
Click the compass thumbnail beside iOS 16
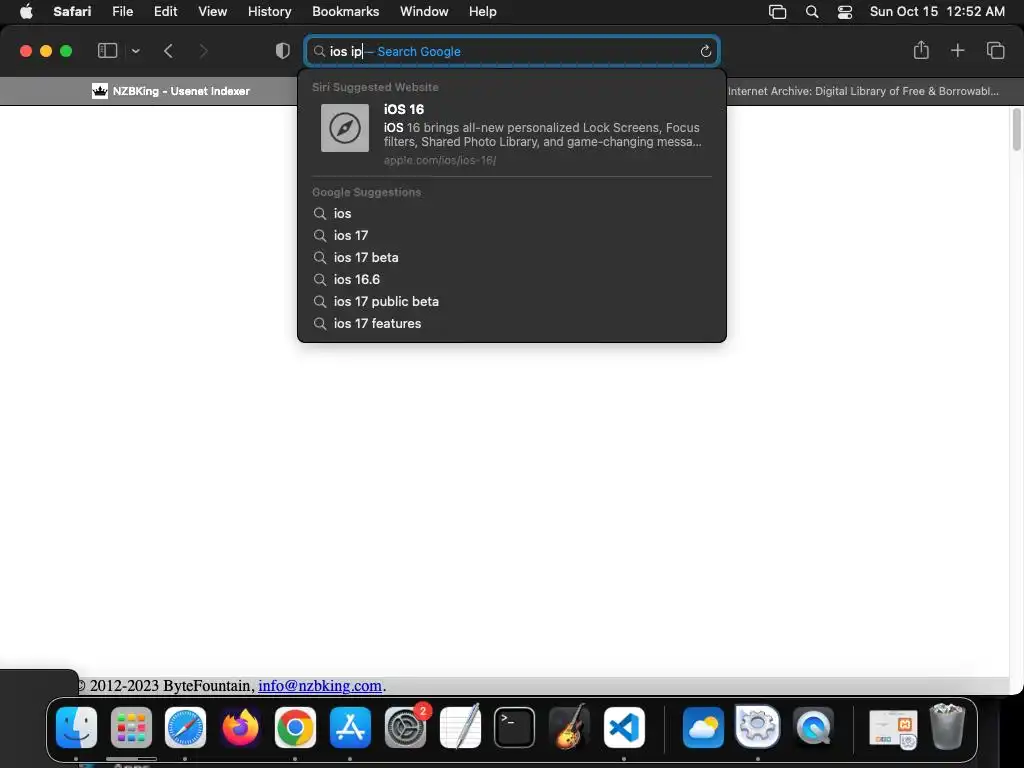coord(345,128)
